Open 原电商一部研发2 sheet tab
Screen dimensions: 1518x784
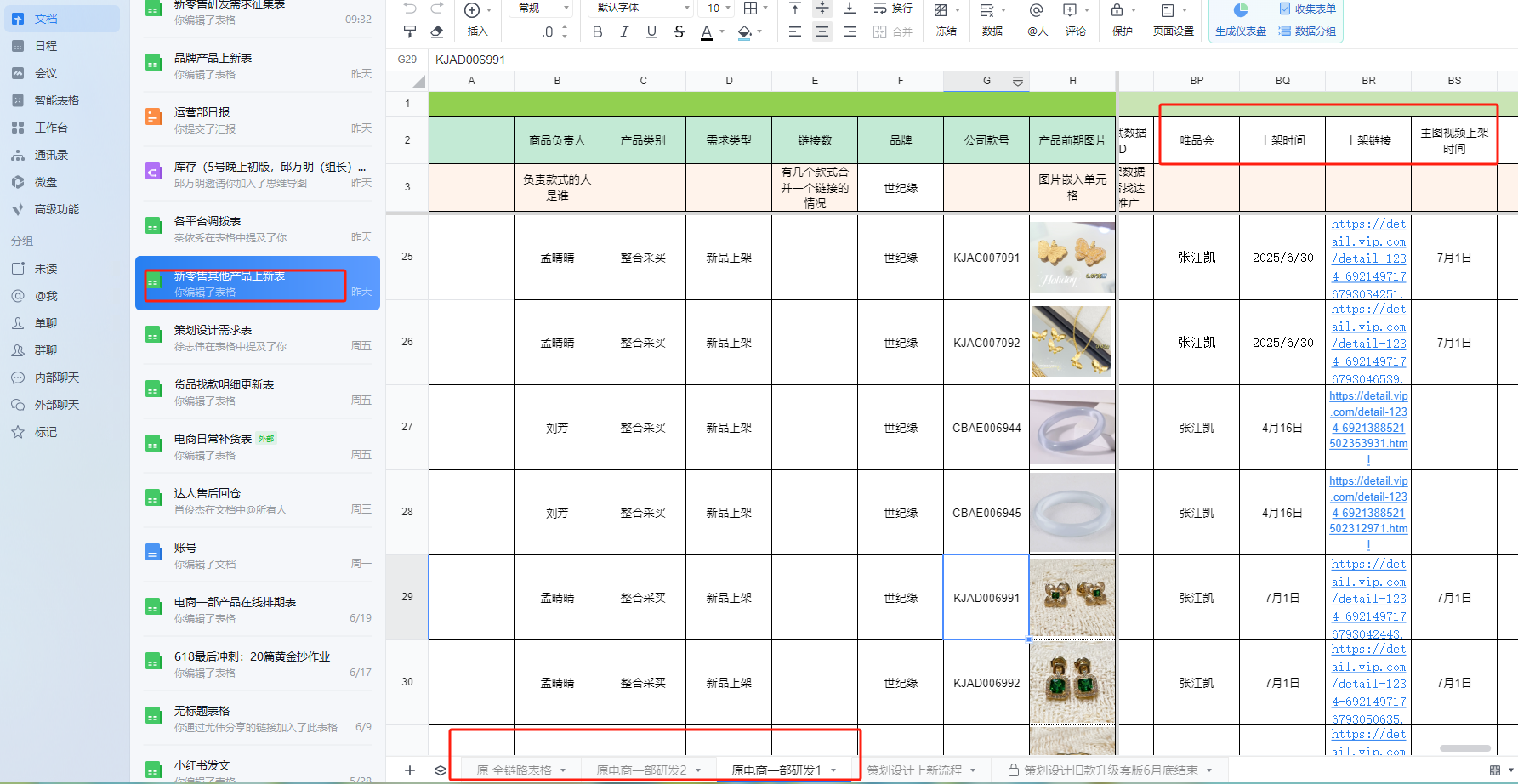pyautogui.click(x=641, y=770)
